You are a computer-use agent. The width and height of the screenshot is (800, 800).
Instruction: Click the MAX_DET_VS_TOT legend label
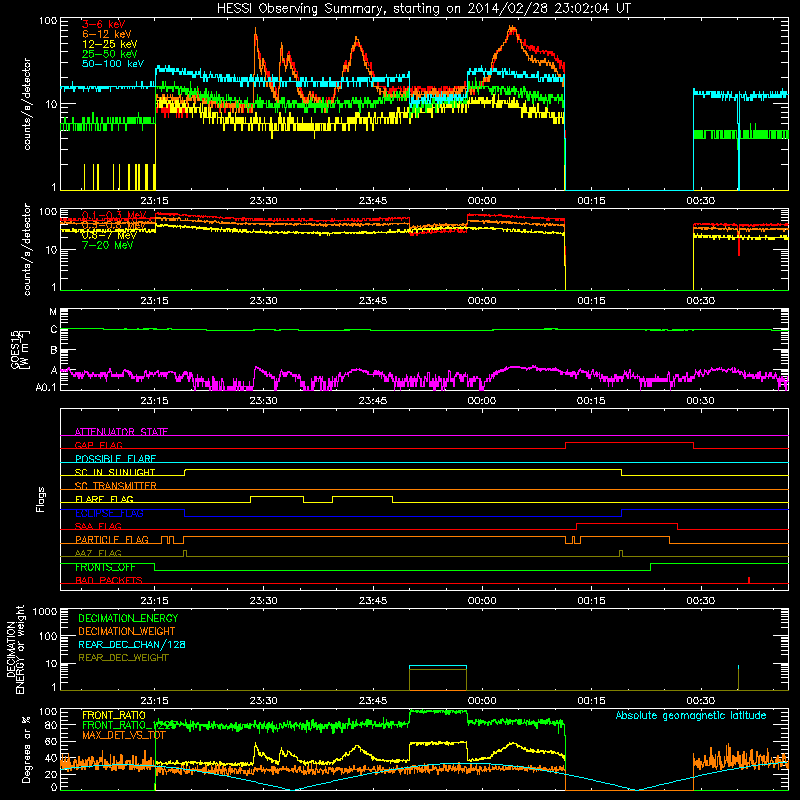[124, 735]
